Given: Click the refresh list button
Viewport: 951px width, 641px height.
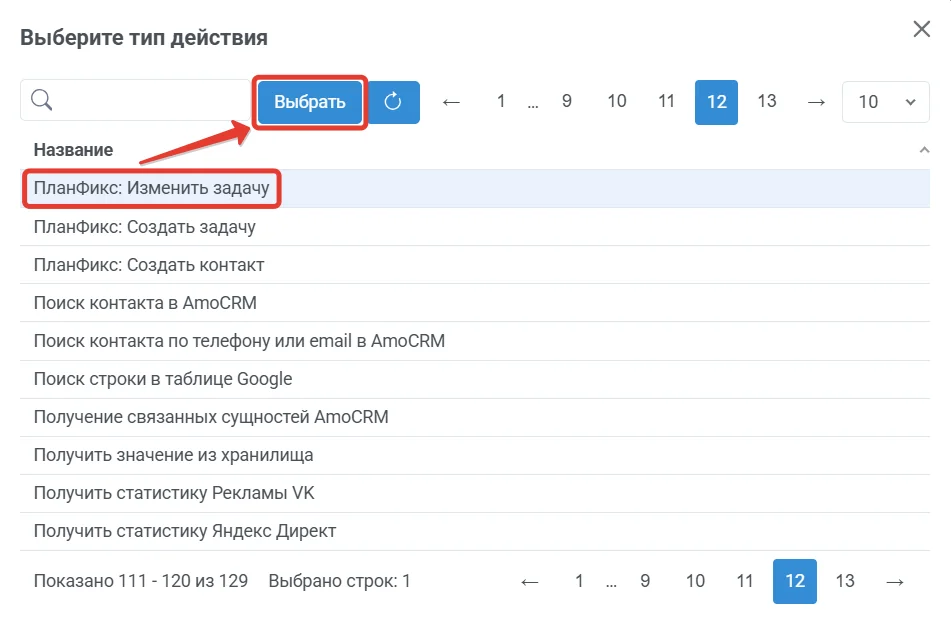Looking at the screenshot, I should pos(393,102).
